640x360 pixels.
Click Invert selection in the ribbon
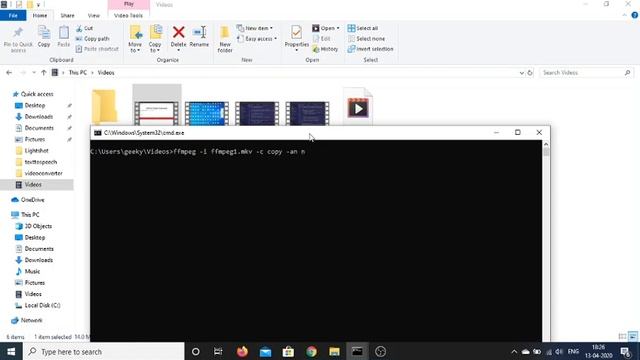(x=370, y=49)
